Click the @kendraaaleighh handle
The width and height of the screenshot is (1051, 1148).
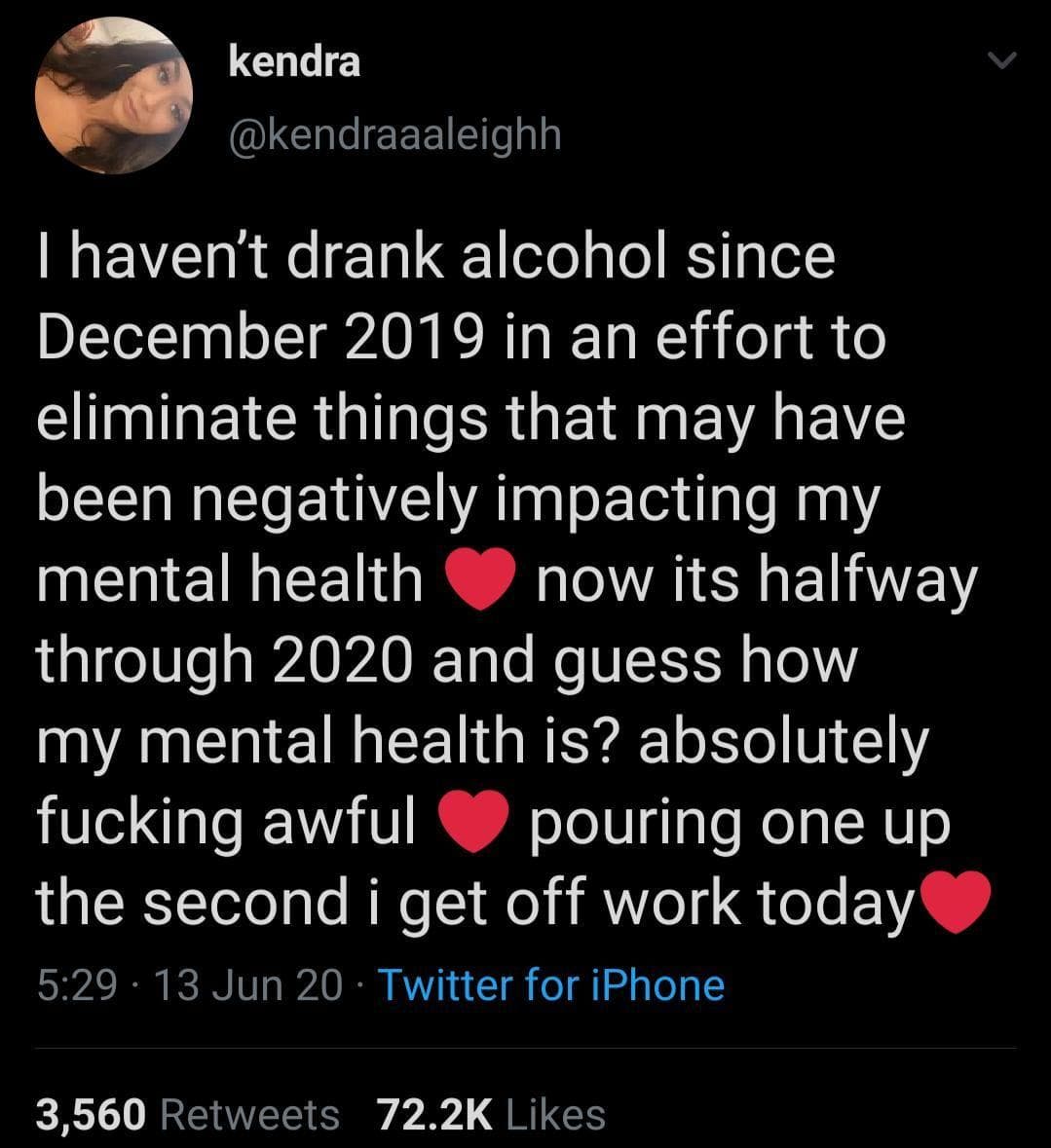click(394, 135)
